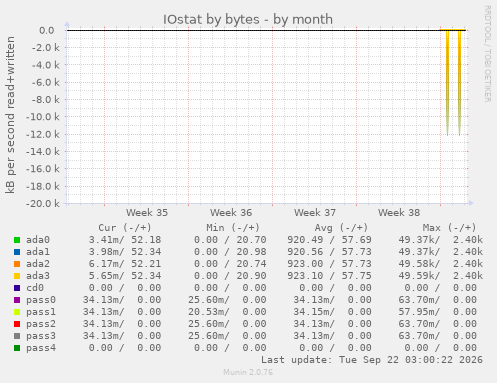Select the pass0 legend label

(41, 300)
